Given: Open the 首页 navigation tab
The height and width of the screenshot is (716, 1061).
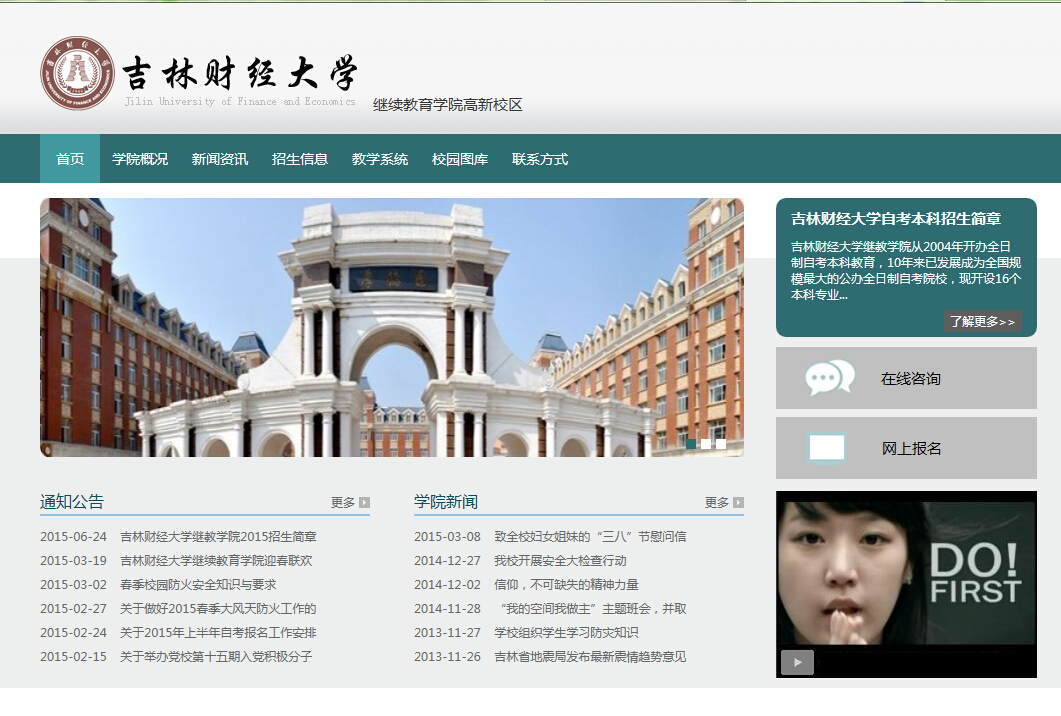Looking at the screenshot, I should [70, 159].
